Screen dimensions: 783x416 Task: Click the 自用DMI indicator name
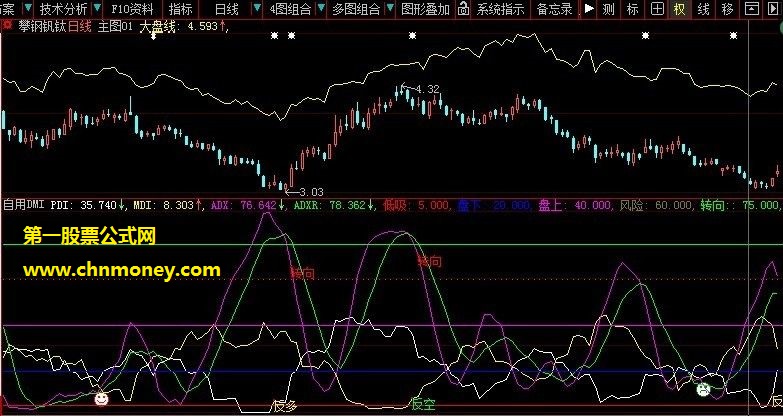24,204
